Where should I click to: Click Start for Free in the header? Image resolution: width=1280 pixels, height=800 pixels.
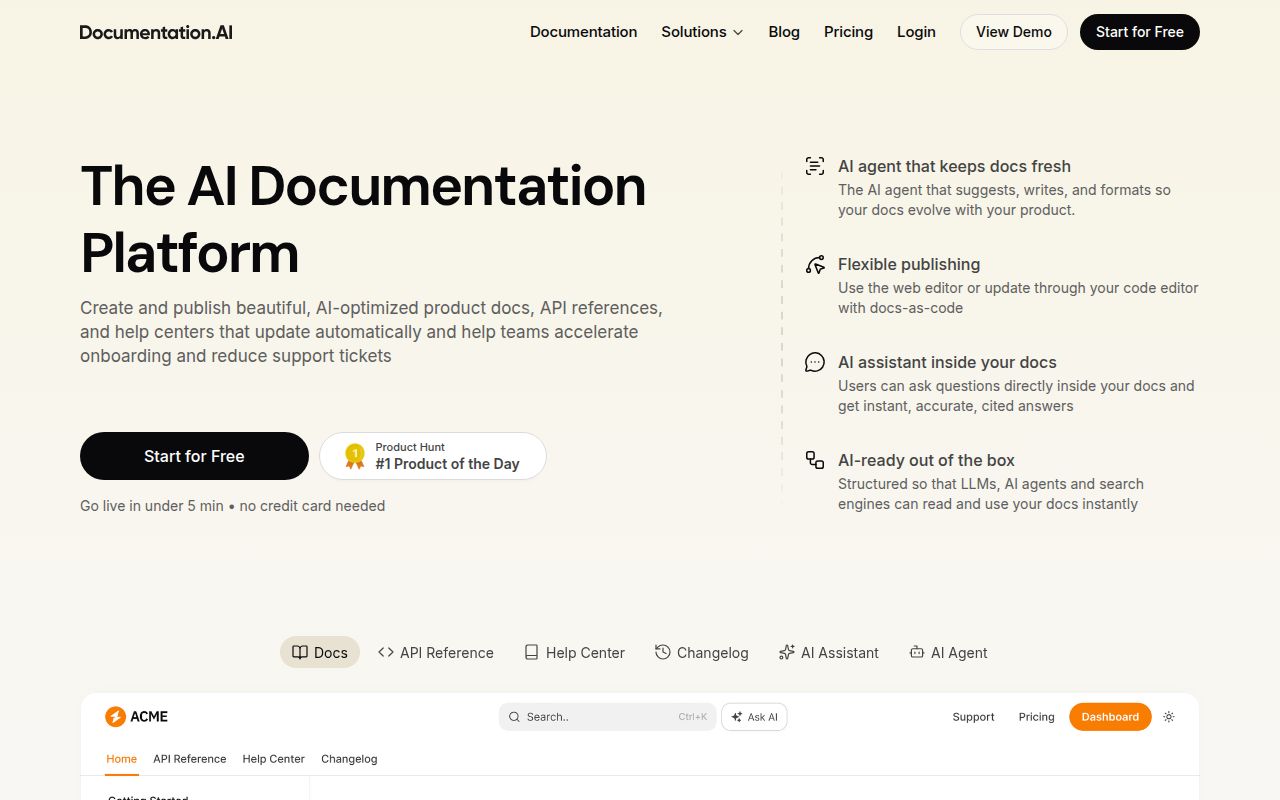pyautogui.click(x=1140, y=32)
